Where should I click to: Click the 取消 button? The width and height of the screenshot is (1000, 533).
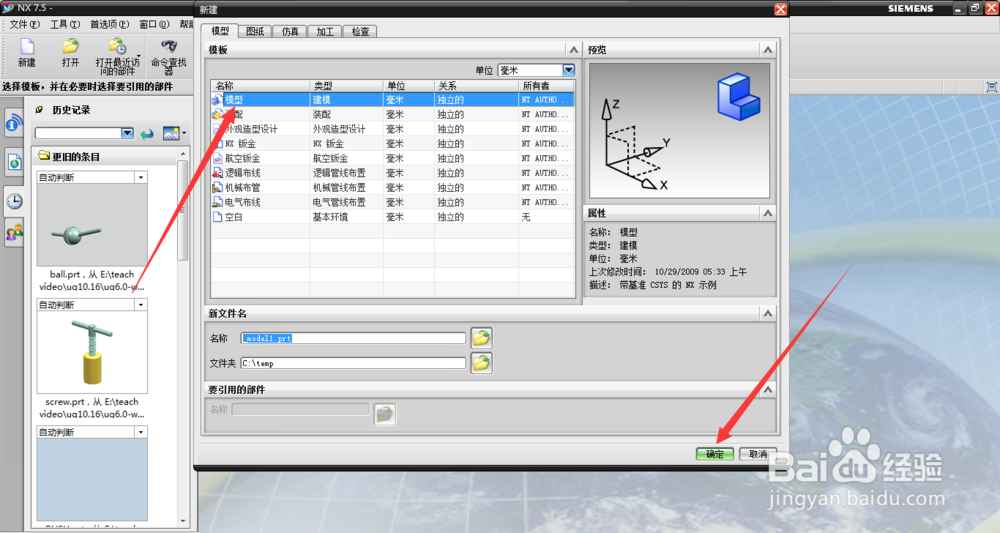(x=758, y=454)
